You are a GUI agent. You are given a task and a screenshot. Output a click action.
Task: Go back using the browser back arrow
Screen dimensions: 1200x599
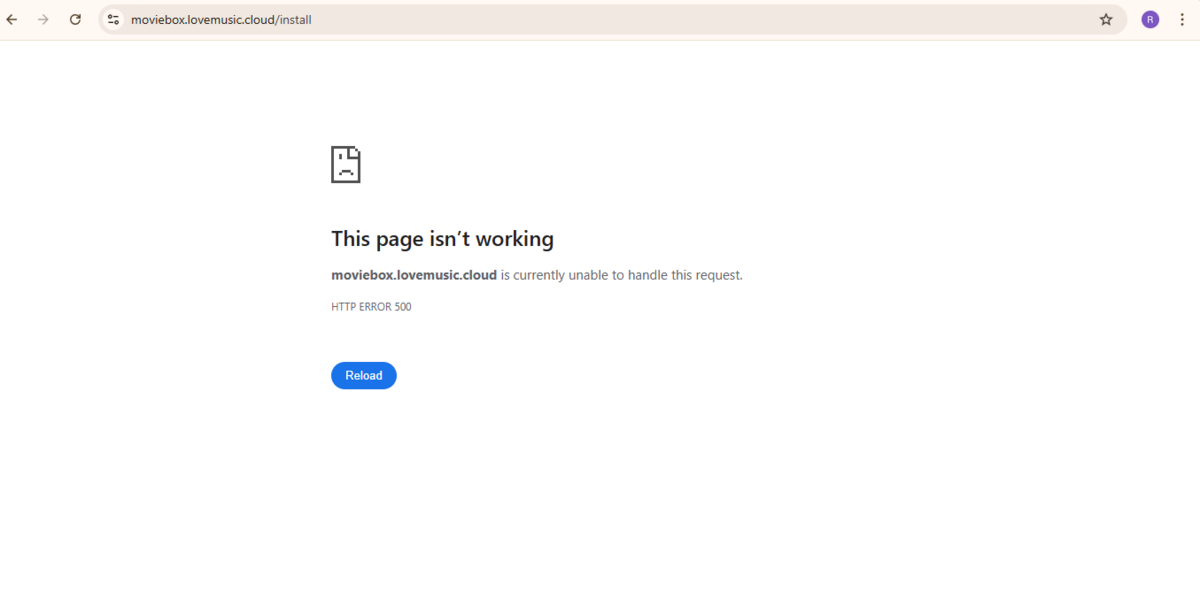(12, 19)
